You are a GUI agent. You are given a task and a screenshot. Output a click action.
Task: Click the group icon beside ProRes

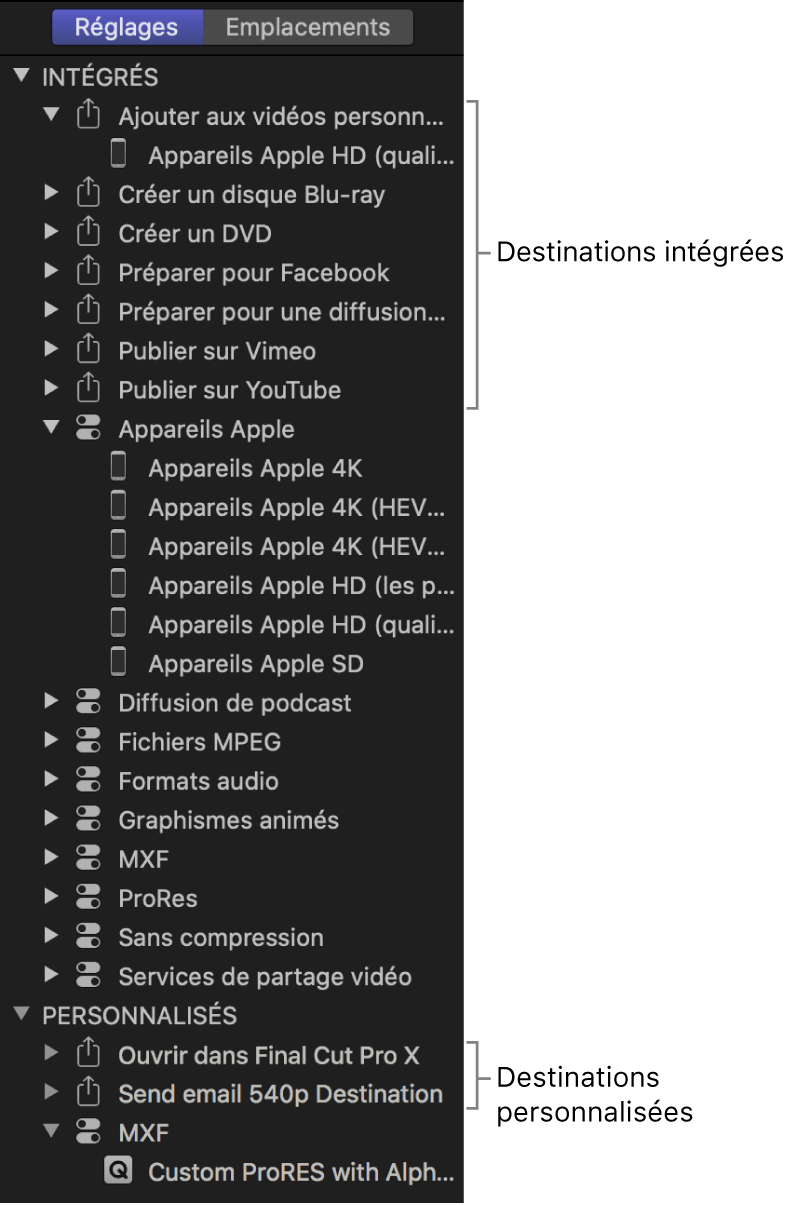pyautogui.click(x=89, y=898)
